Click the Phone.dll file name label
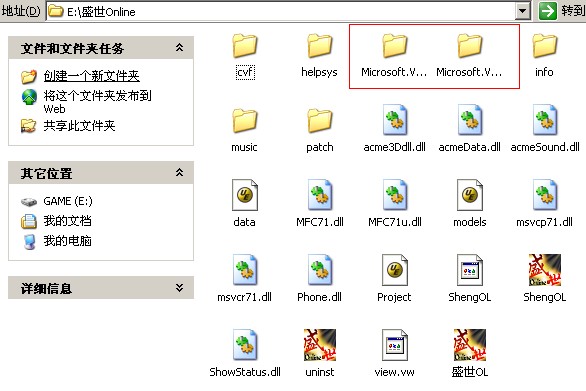This screenshot has width=586, height=391. pyautogui.click(x=320, y=297)
